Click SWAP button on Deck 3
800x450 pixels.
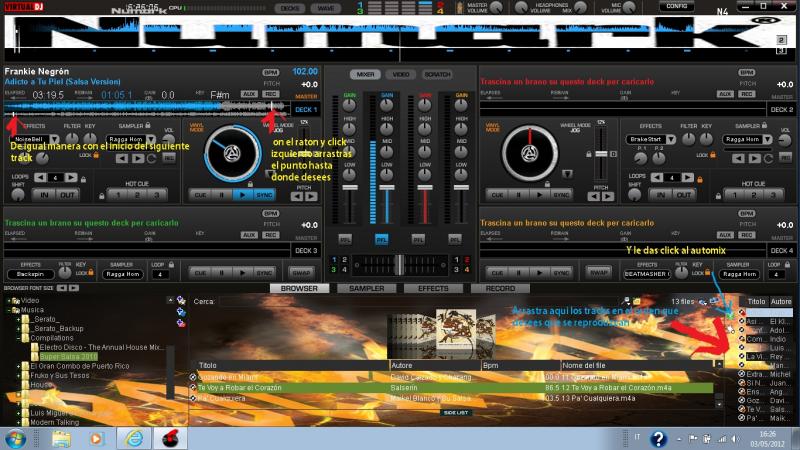302,273
